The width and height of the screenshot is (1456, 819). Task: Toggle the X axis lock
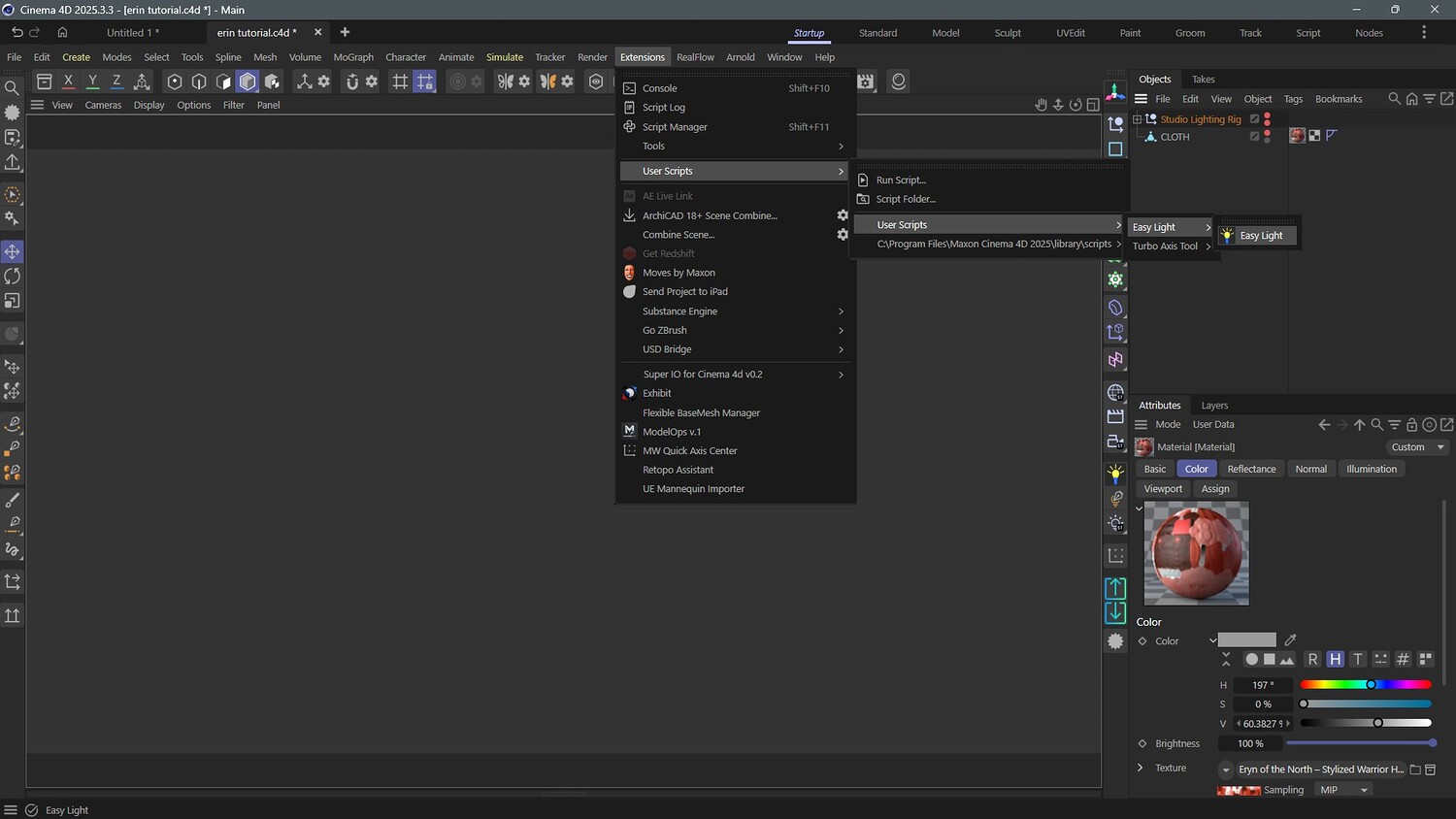68,82
